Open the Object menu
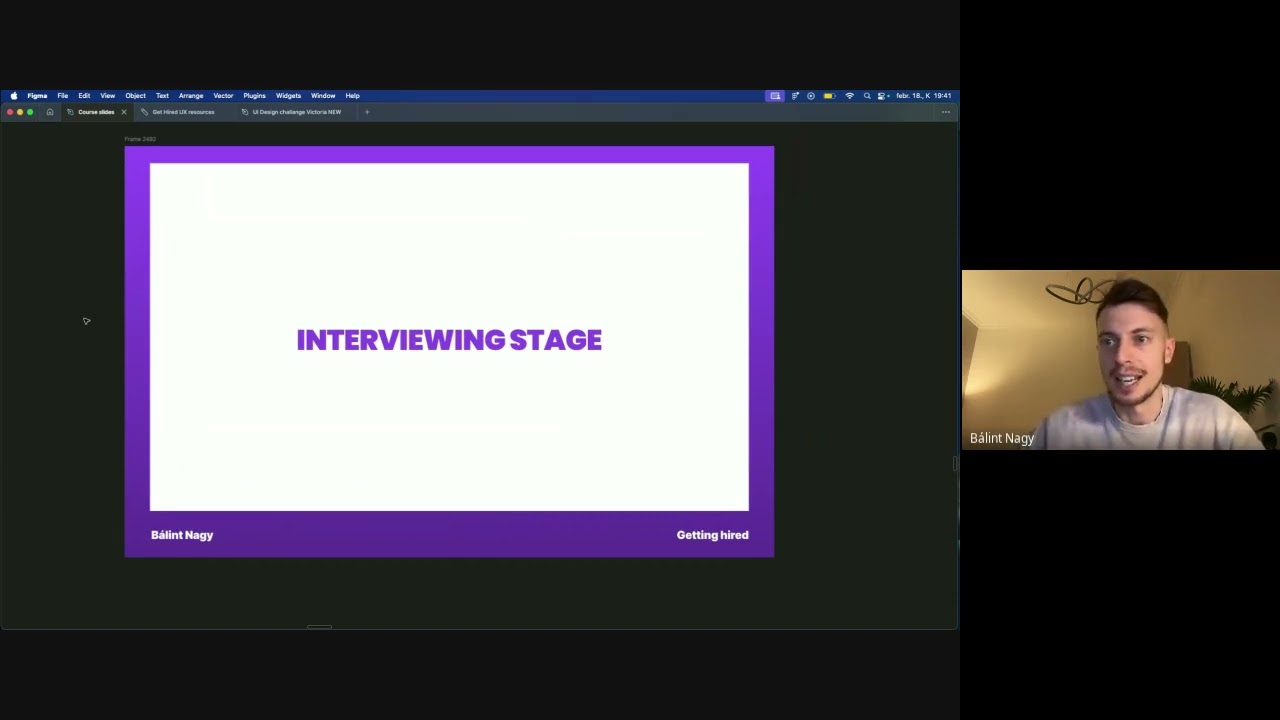1280x720 pixels. [x=135, y=96]
